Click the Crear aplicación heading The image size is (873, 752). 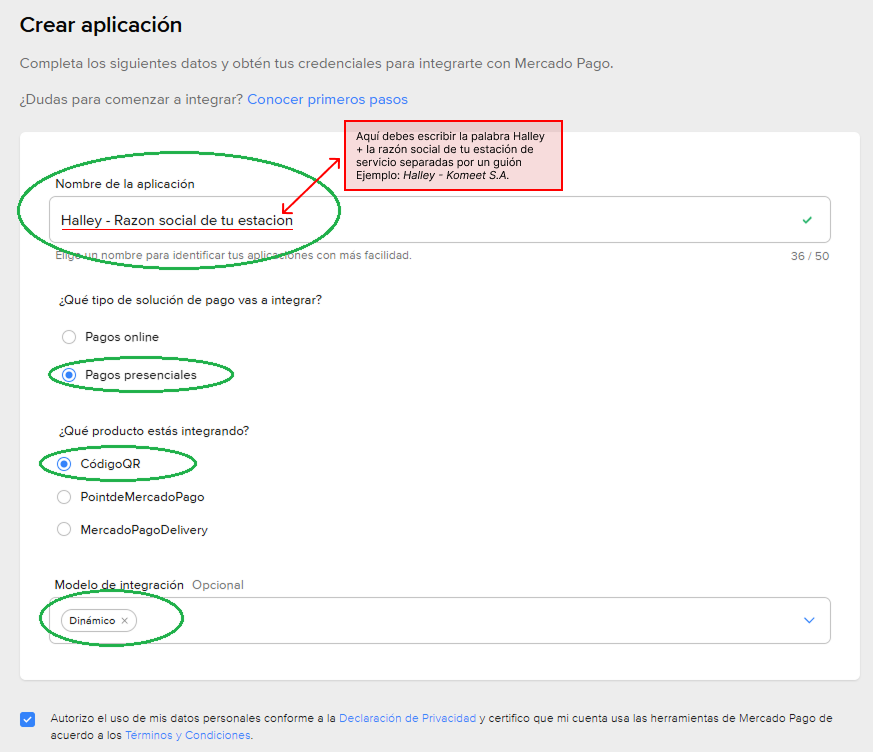coord(101,25)
